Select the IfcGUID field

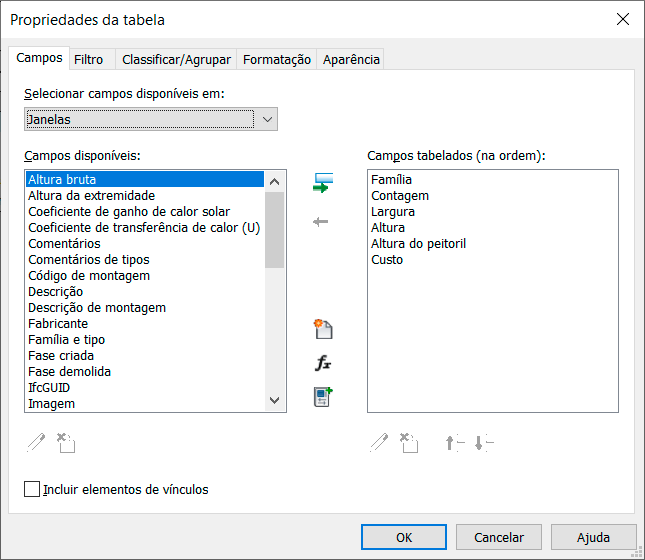click(x=145, y=388)
